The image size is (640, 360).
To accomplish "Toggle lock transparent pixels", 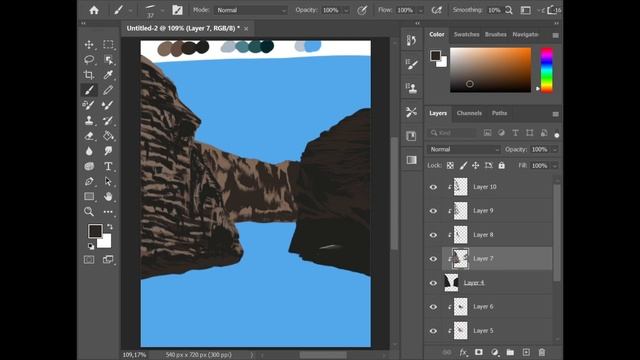I will 450,165.
